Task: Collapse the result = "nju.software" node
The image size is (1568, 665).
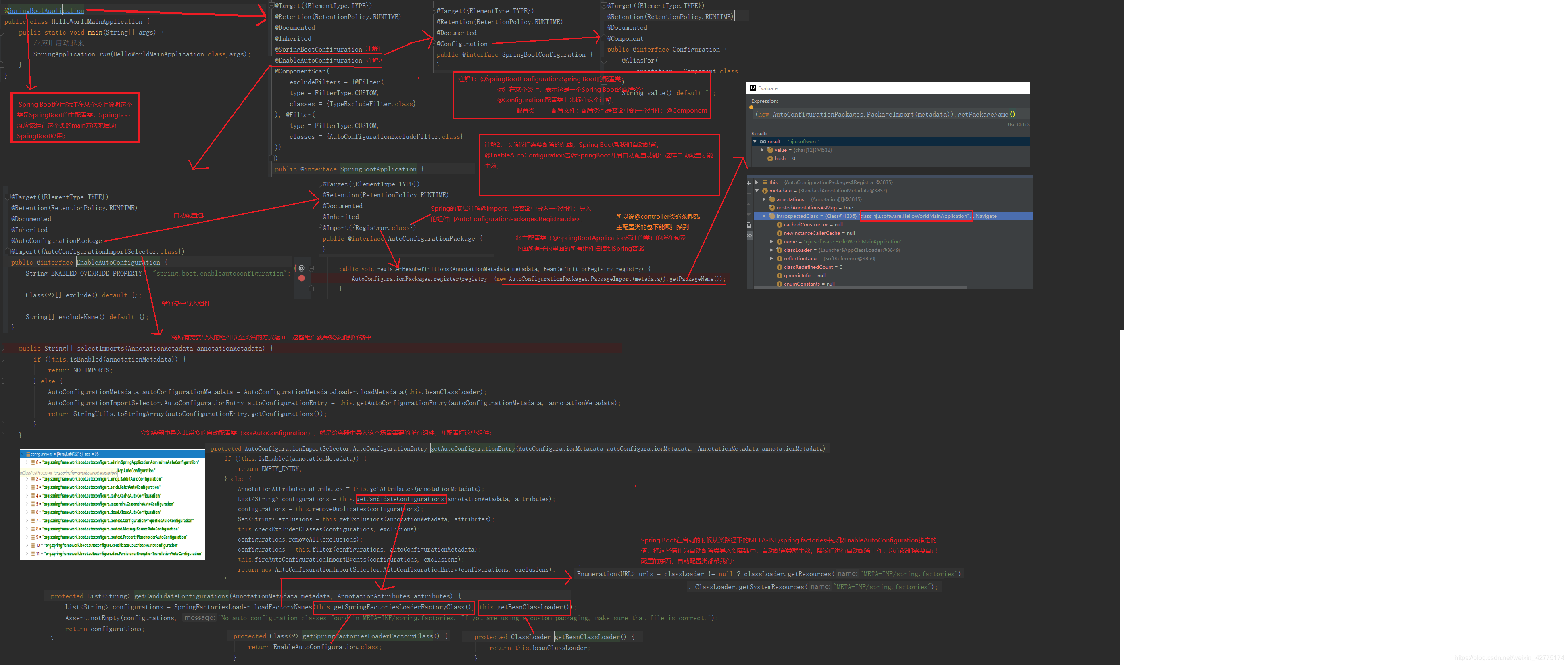Action: (x=755, y=142)
